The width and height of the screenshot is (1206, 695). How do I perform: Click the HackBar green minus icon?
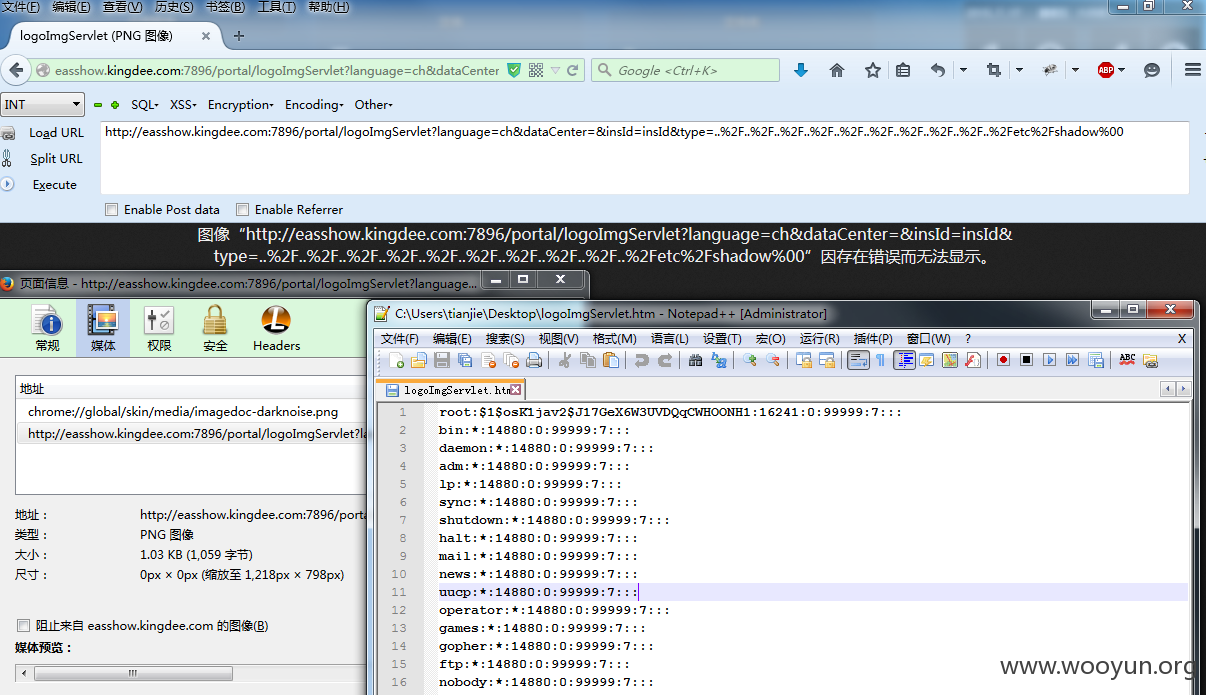(x=98, y=105)
